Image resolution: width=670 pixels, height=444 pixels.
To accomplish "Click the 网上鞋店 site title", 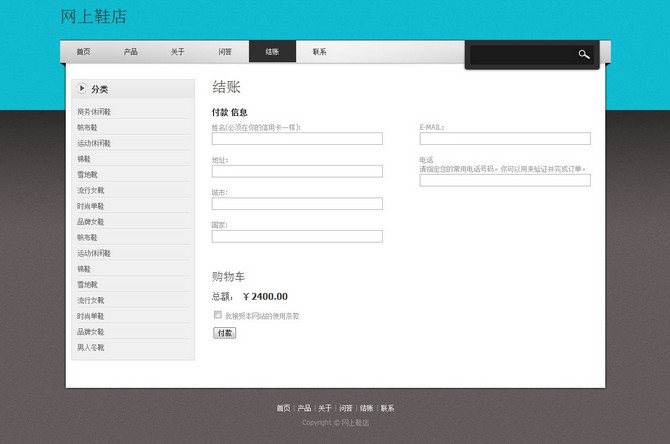I will tap(94, 17).
